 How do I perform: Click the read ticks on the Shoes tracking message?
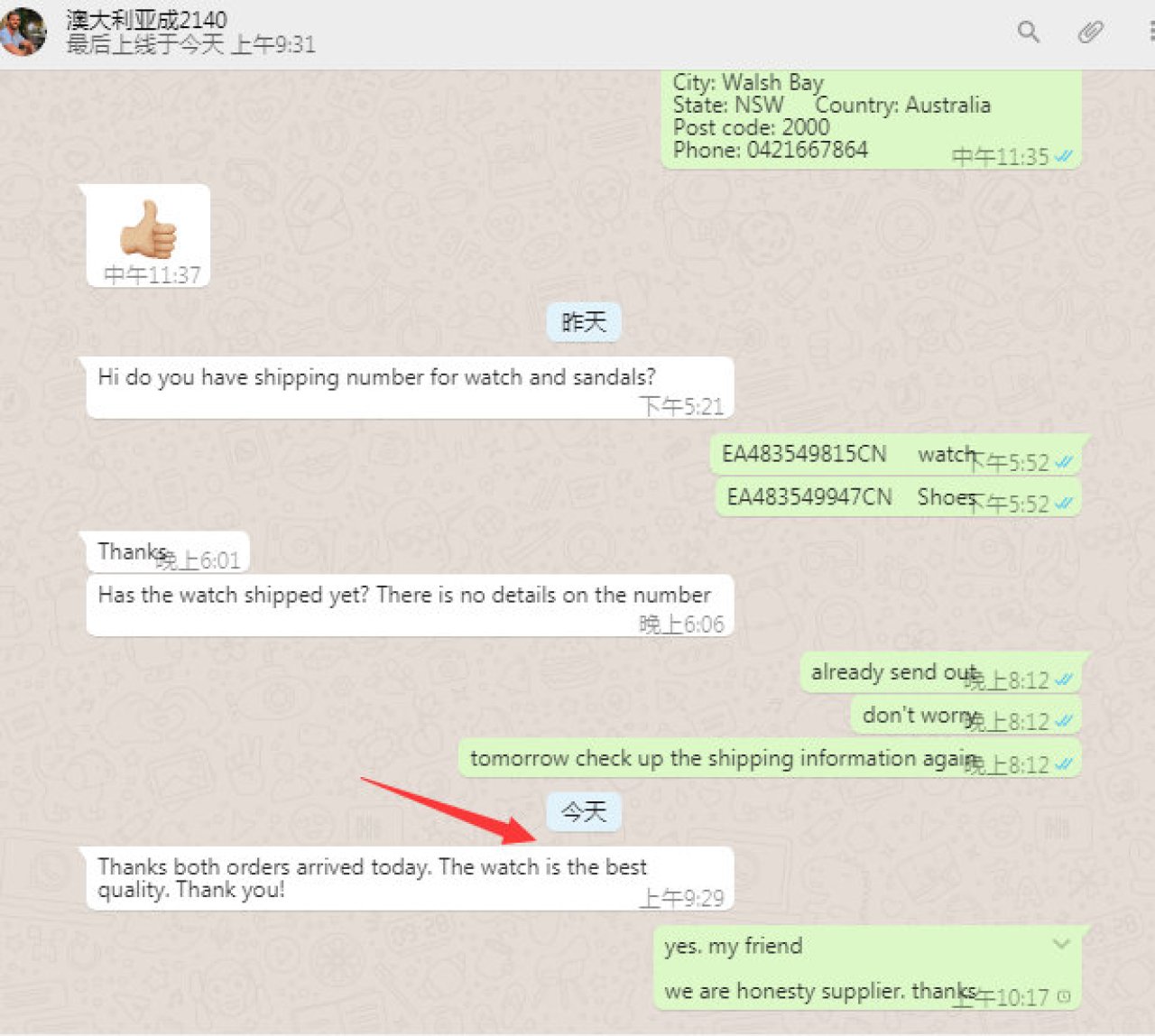coord(1065,504)
